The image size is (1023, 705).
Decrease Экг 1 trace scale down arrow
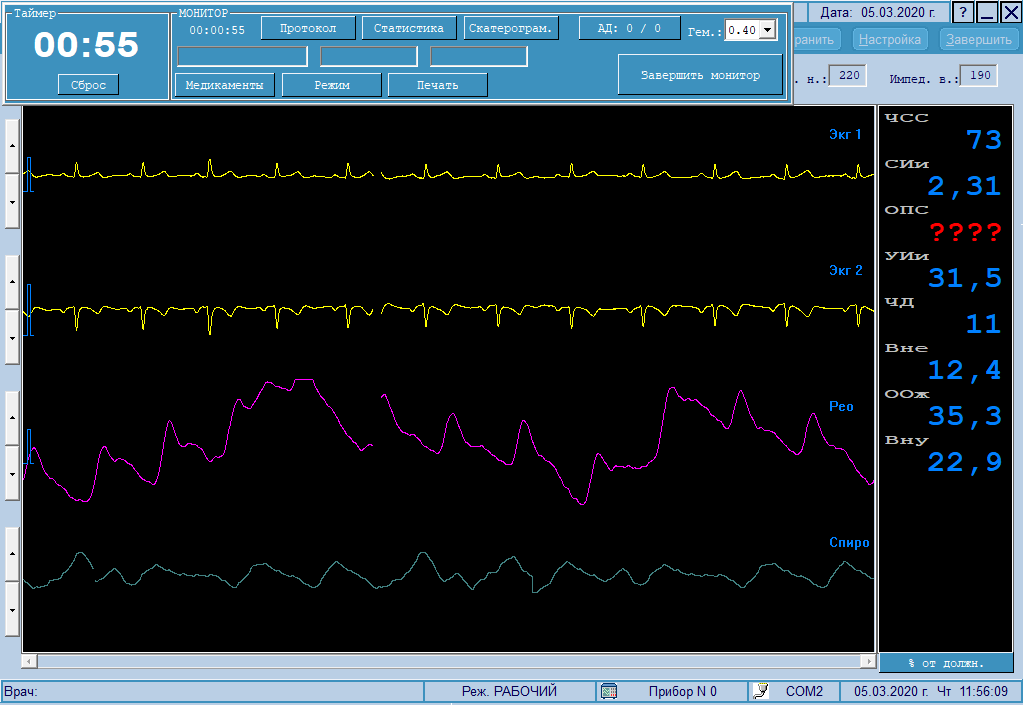coord(12,202)
